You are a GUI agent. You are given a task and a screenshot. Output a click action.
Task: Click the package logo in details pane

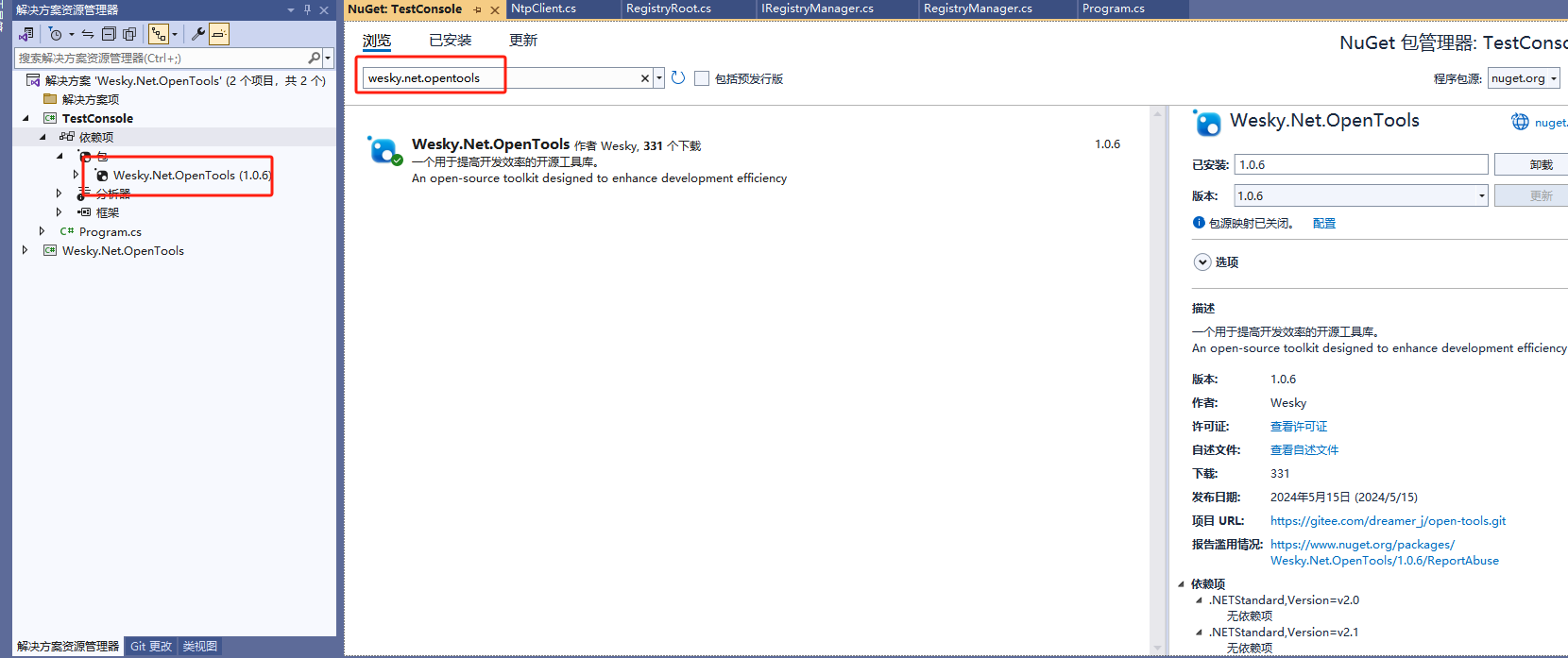[x=1206, y=123]
